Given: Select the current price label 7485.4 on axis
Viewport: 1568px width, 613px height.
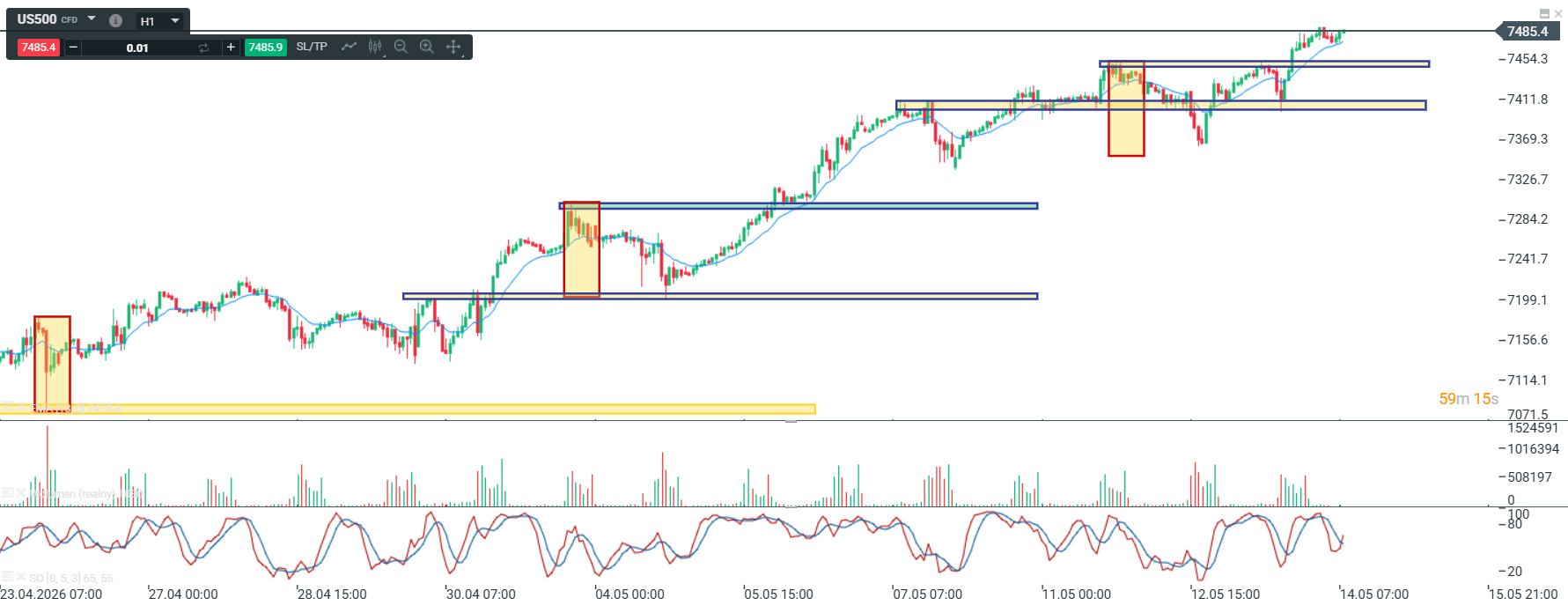Looking at the screenshot, I should 1527,31.
